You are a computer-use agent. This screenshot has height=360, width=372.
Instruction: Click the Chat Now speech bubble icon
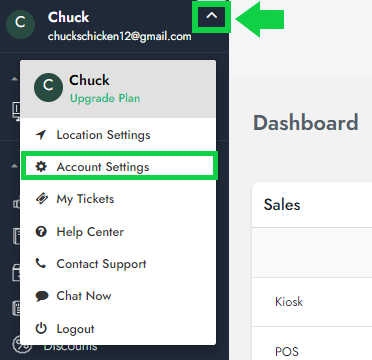pyautogui.click(x=42, y=296)
